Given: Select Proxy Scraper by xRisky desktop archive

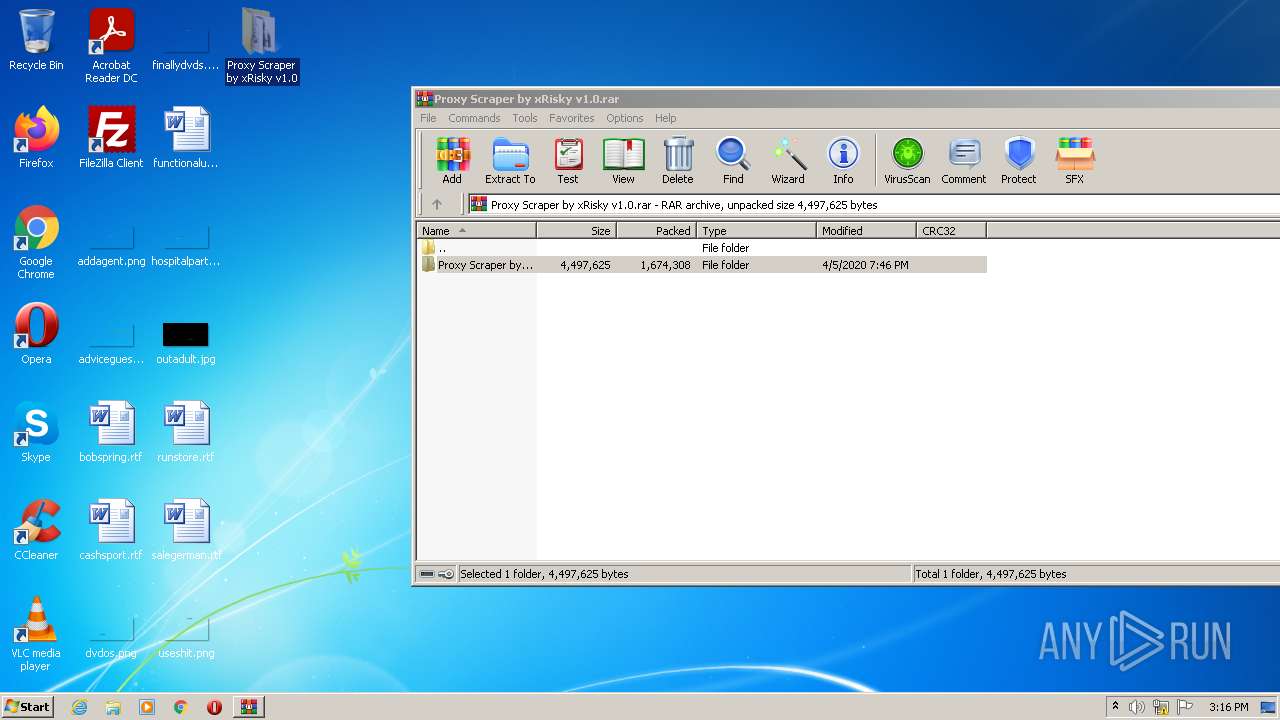Looking at the screenshot, I should coord(261,46).
